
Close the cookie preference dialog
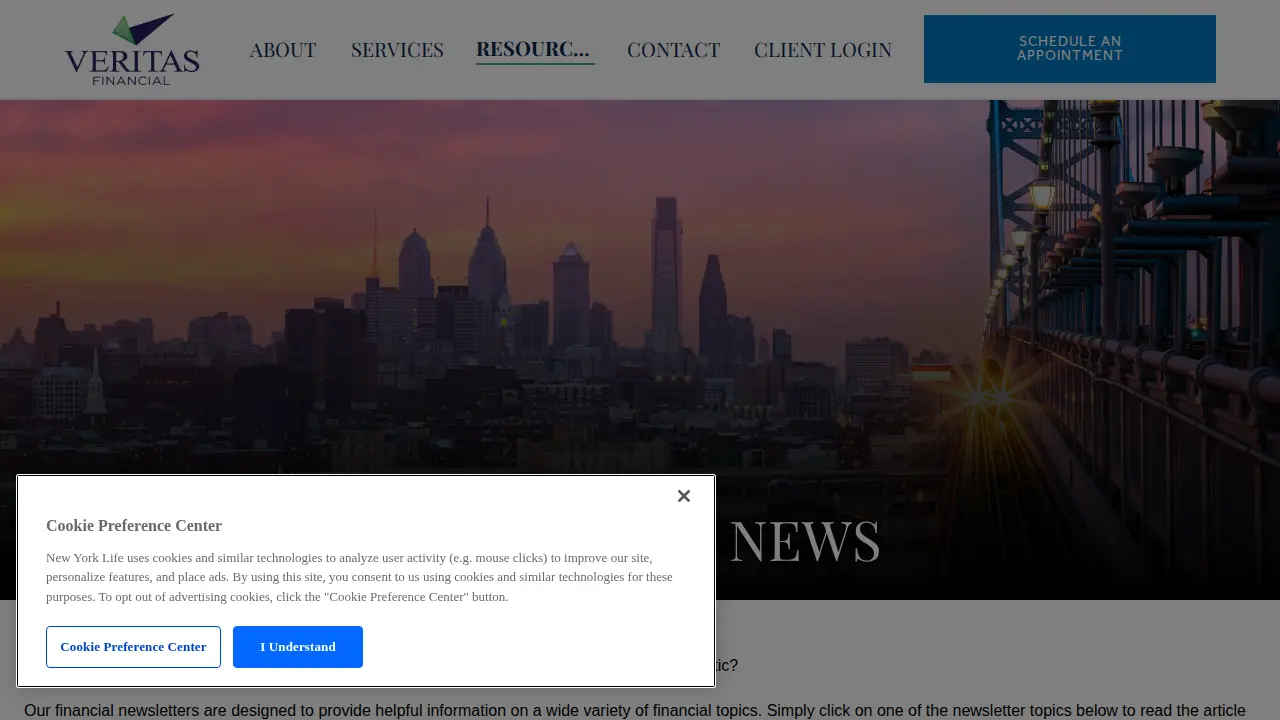point(684,496)
